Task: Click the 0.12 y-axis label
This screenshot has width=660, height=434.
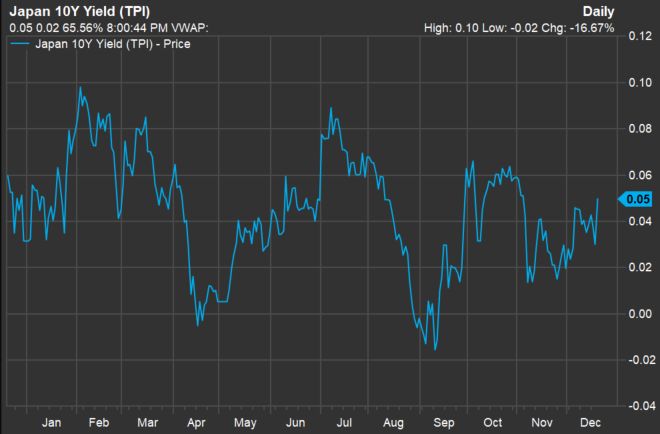Action: (639, 37)
